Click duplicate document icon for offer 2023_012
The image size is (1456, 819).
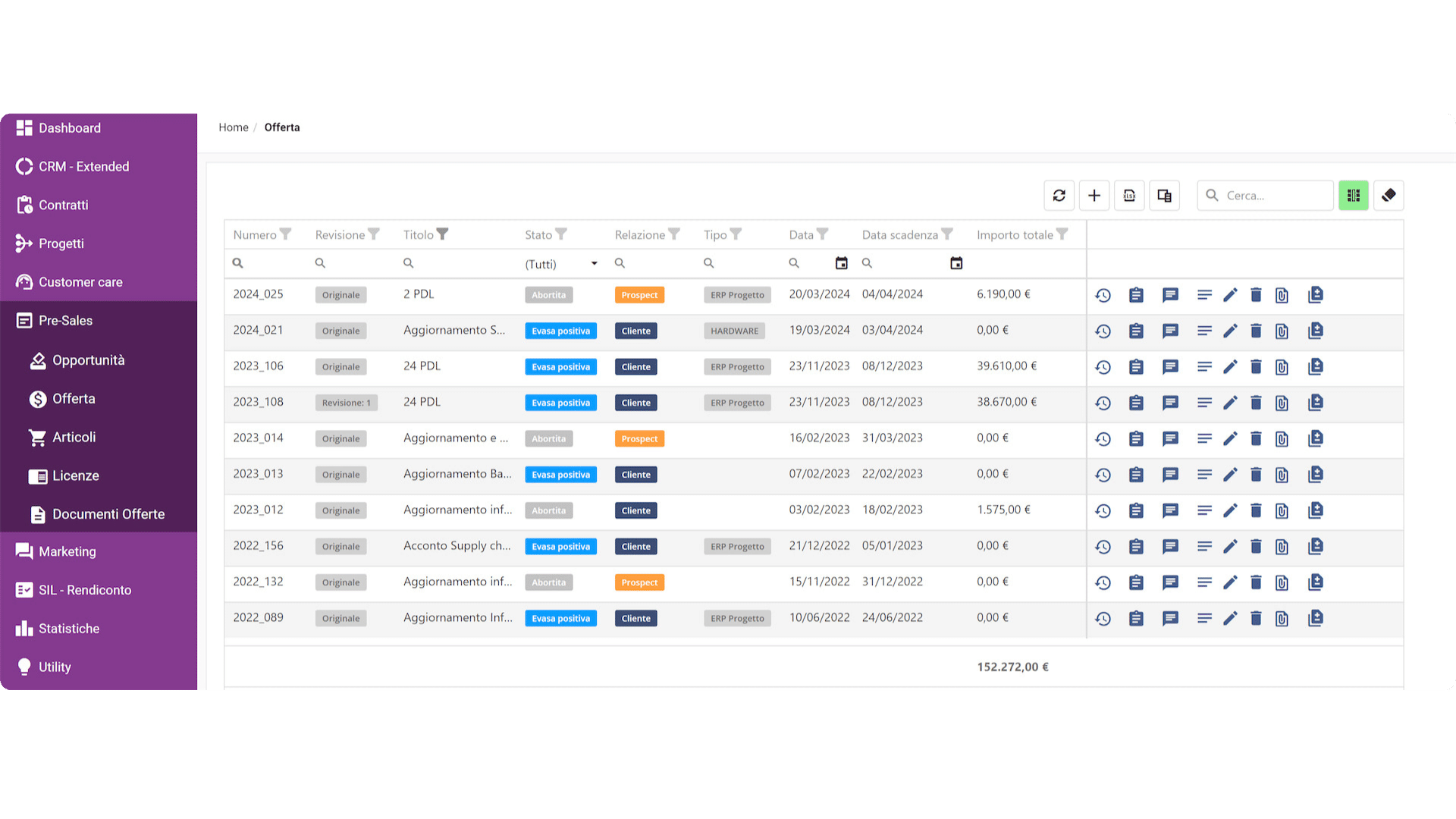pyautogui.click(x=1316, y=510)
